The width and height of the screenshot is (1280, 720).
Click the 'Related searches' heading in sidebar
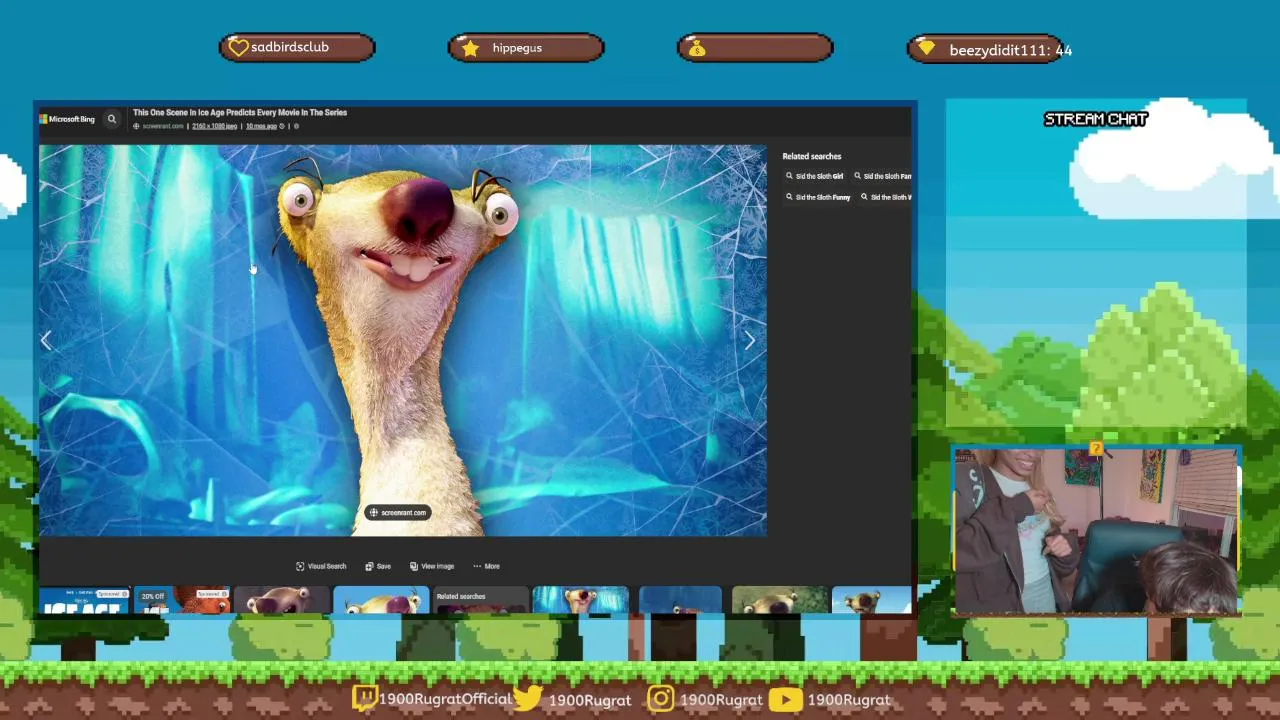click(x=812, y=156)
